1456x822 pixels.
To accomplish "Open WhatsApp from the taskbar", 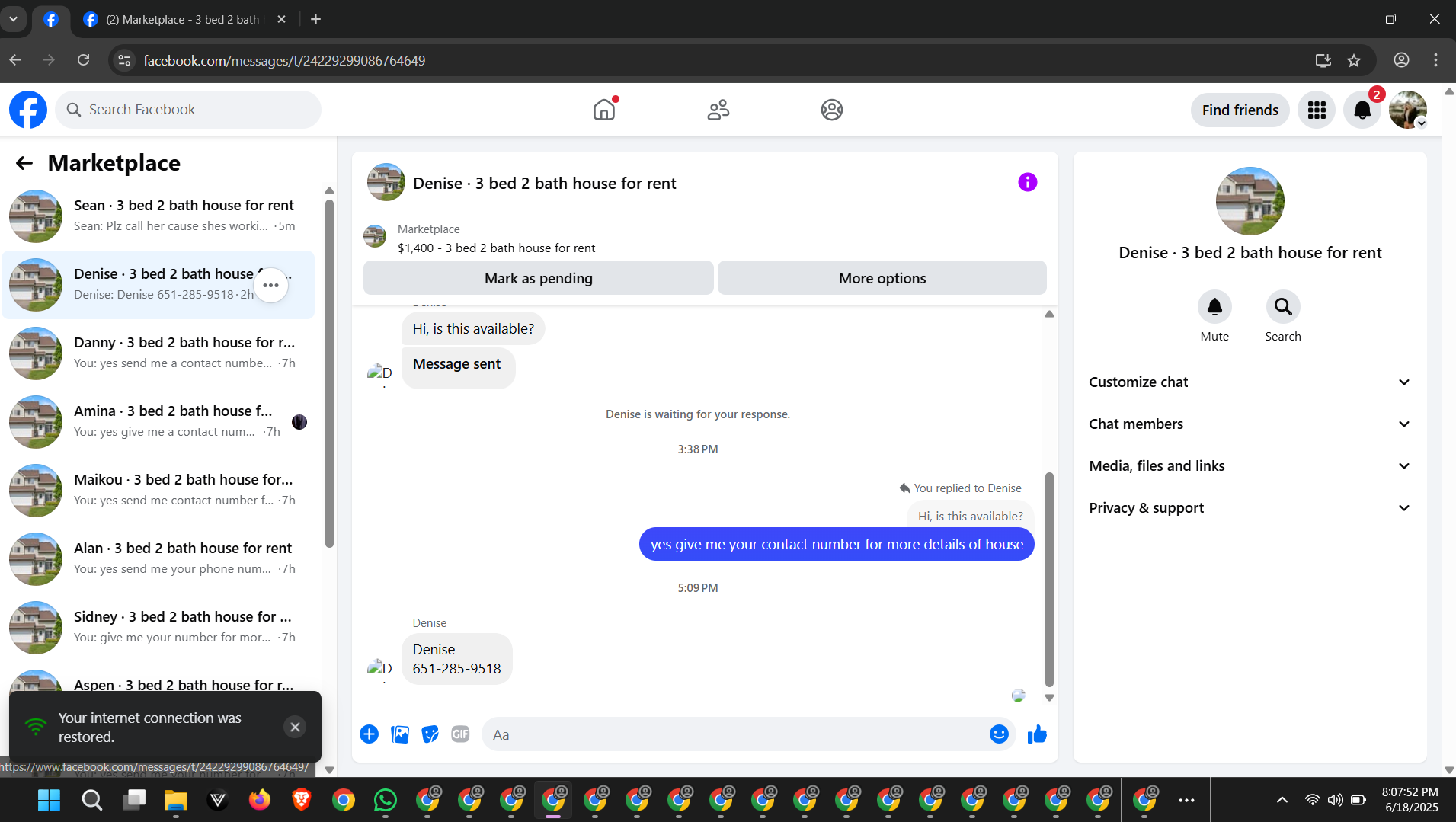I will point(386,800).
